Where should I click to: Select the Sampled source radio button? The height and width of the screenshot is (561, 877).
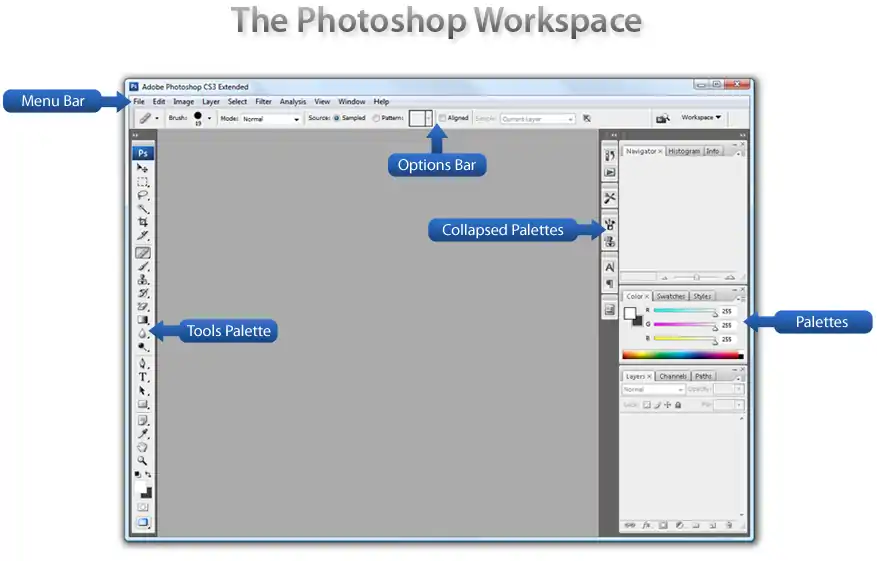tap(338, 118)
